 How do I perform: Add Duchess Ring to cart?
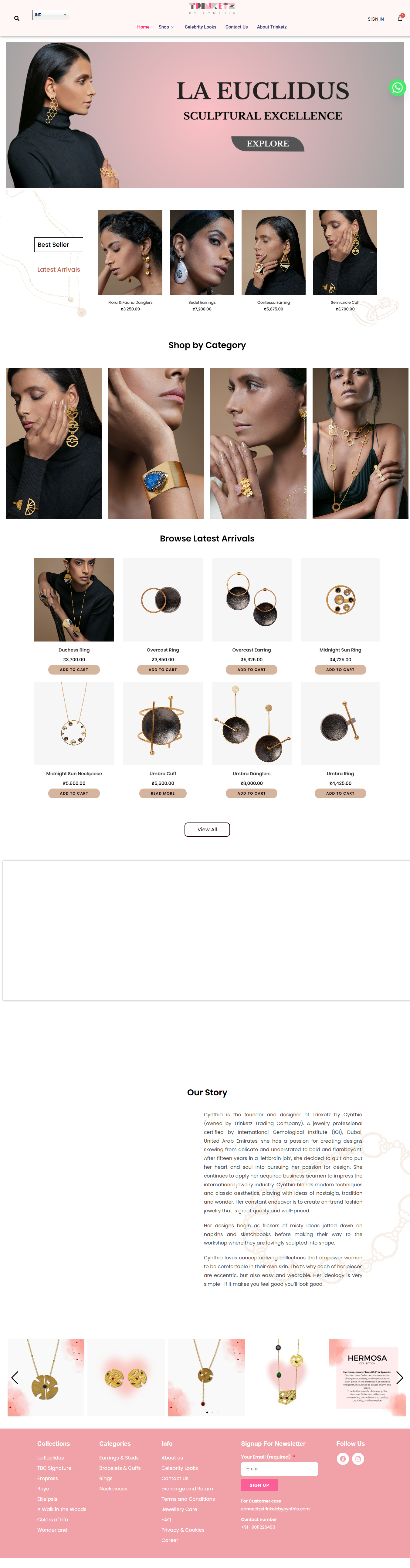coord(74,670)
